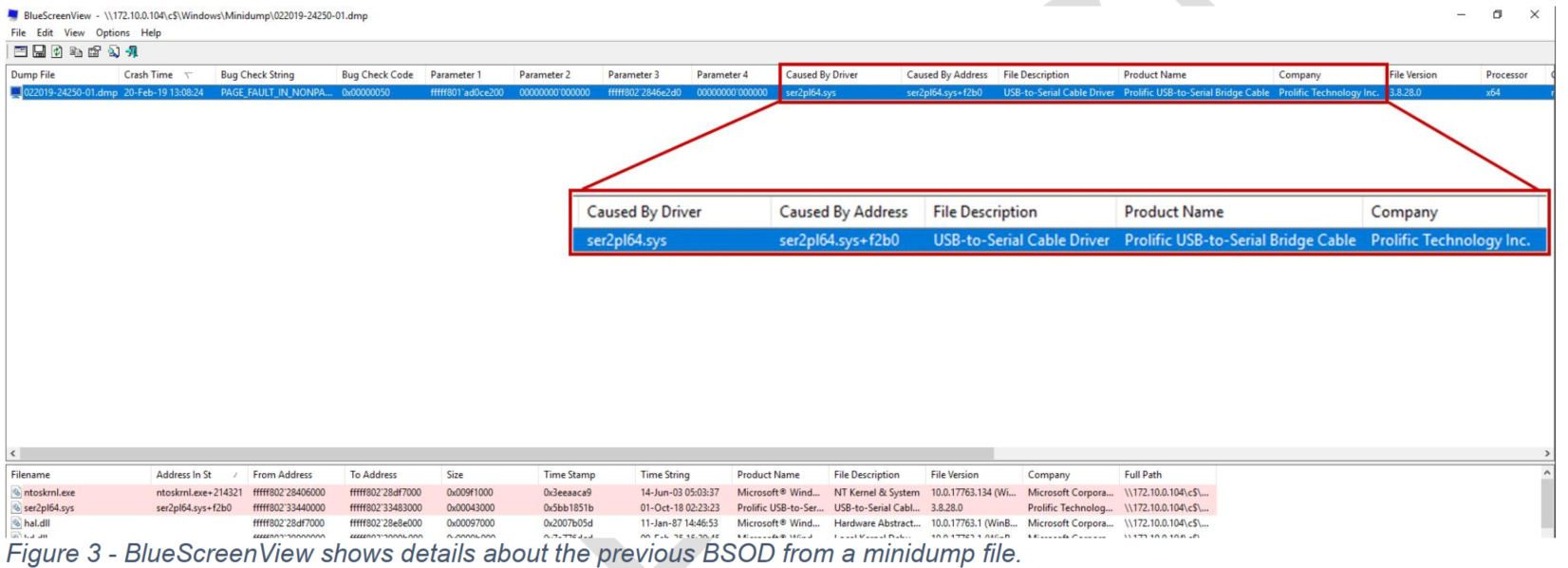Open Advanced Options from the toolbar

coord(20,51)
